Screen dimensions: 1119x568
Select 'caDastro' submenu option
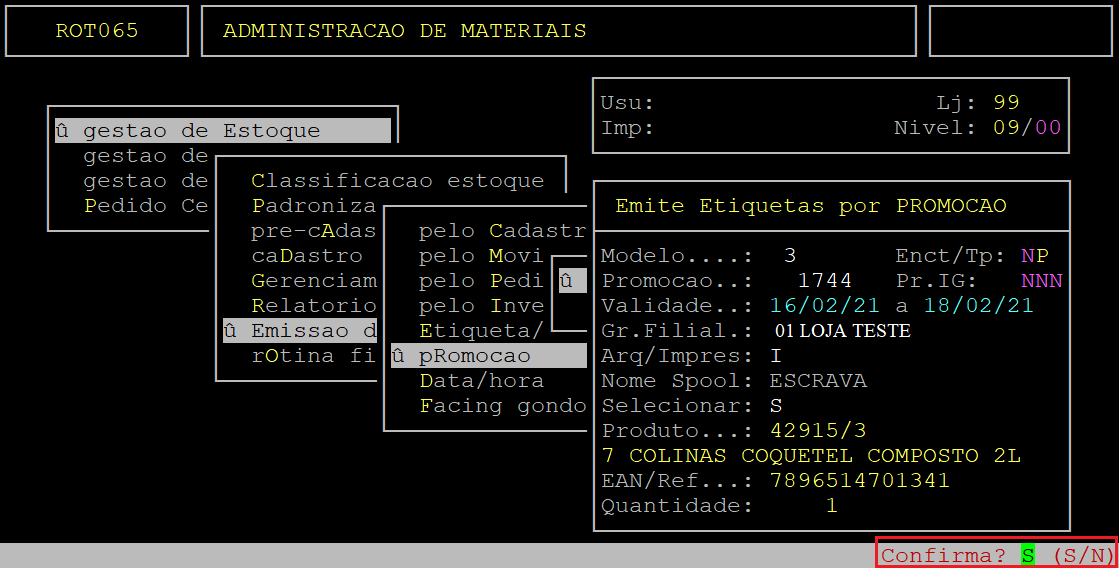click(x=306, y=256)
